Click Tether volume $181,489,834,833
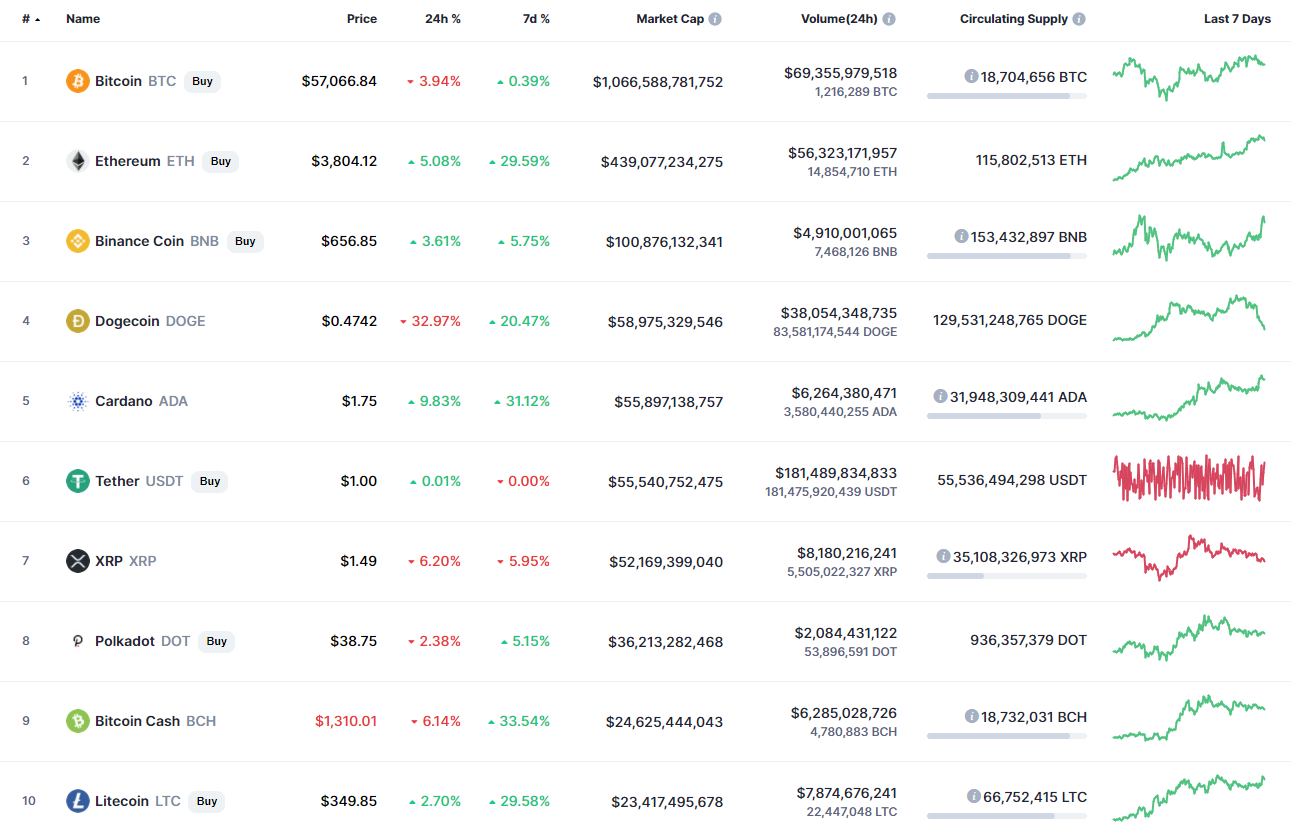Screen dimensions: 1291x831 pos(836,473)
